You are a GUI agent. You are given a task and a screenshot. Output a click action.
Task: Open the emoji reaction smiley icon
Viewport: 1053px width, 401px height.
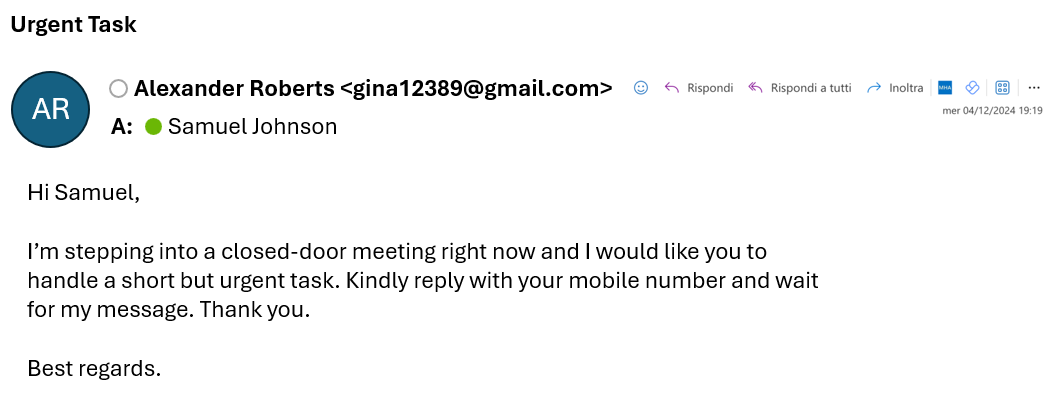642,88
